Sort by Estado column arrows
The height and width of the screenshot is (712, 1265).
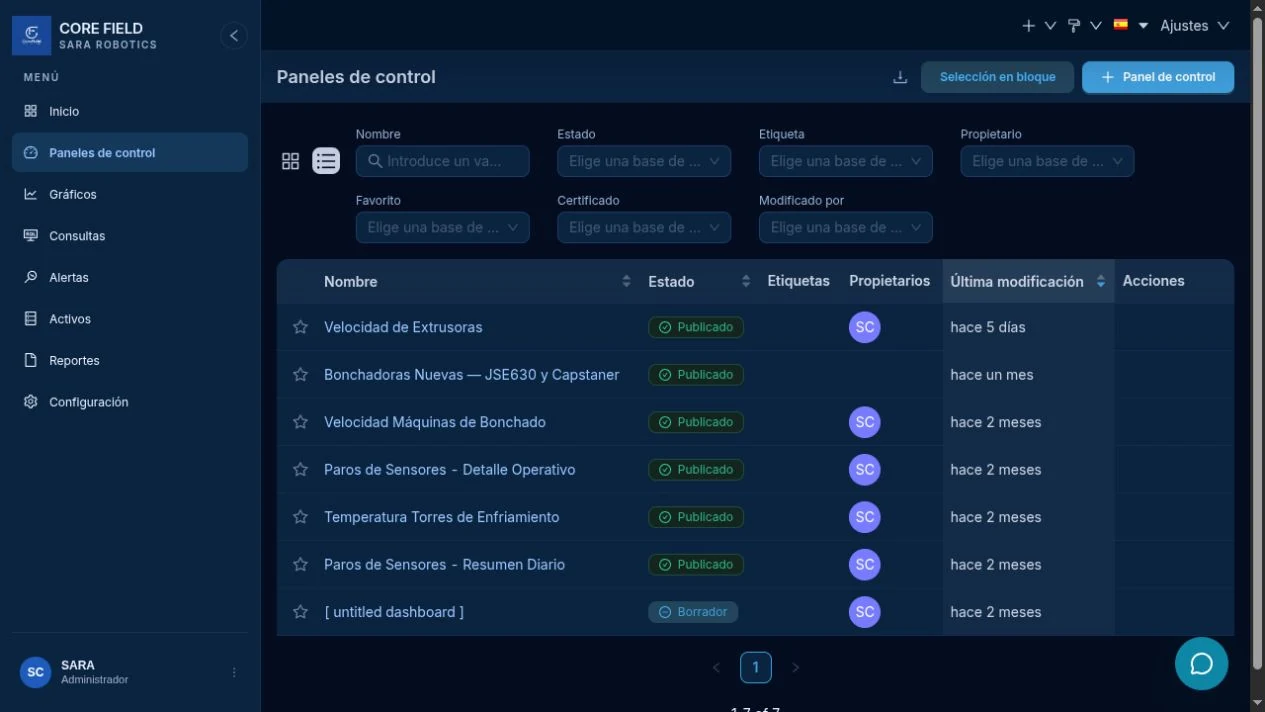[x=746, y=282]
